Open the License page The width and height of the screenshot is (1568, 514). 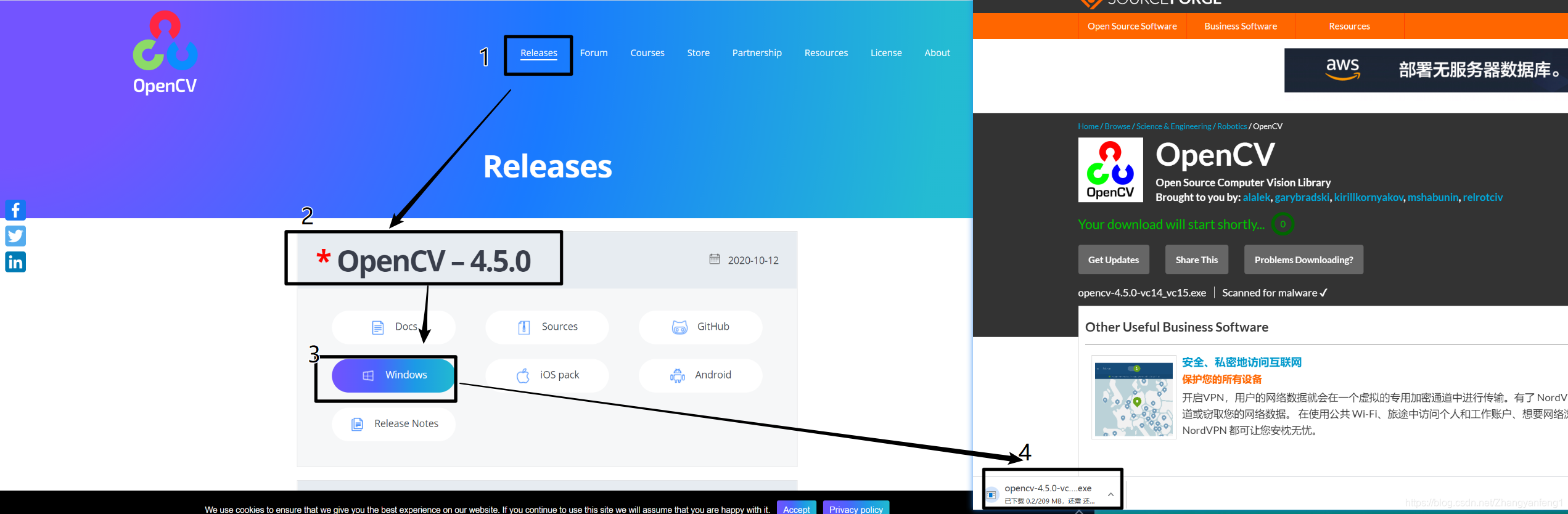click(x=886, y=53)
